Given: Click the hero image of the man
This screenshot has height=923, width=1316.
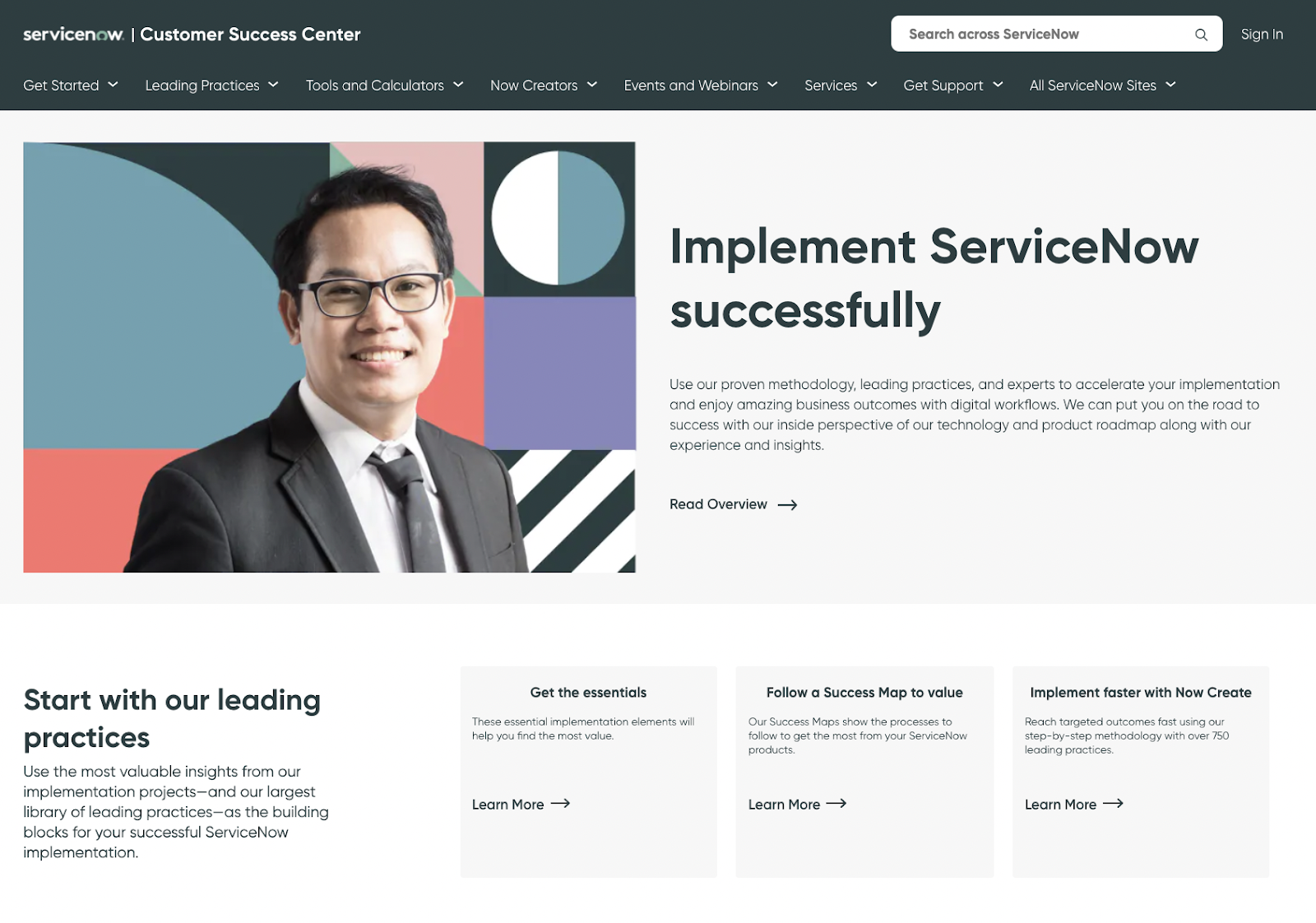Looking at the screenshot, I should pos(329,357).
